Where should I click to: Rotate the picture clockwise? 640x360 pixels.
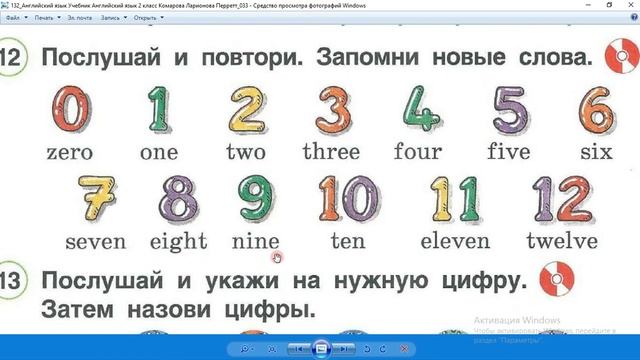[x=383, y=349]
